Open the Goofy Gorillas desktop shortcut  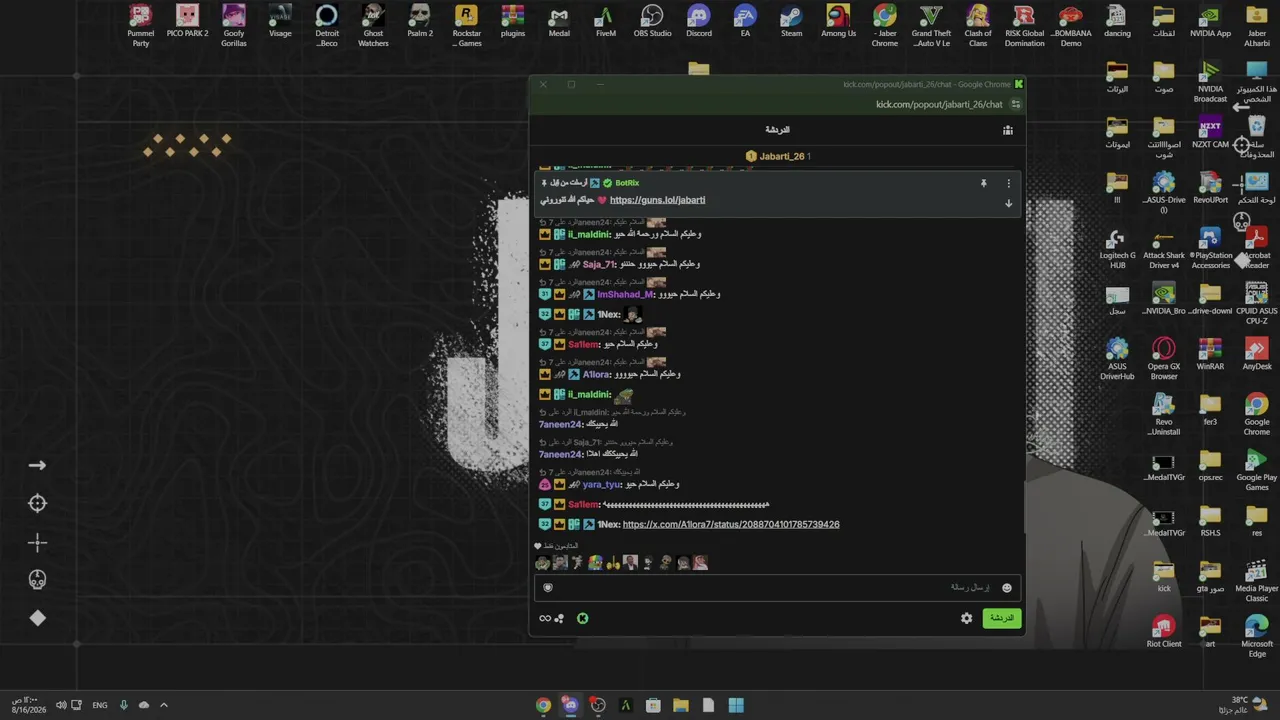click(234, 26)
